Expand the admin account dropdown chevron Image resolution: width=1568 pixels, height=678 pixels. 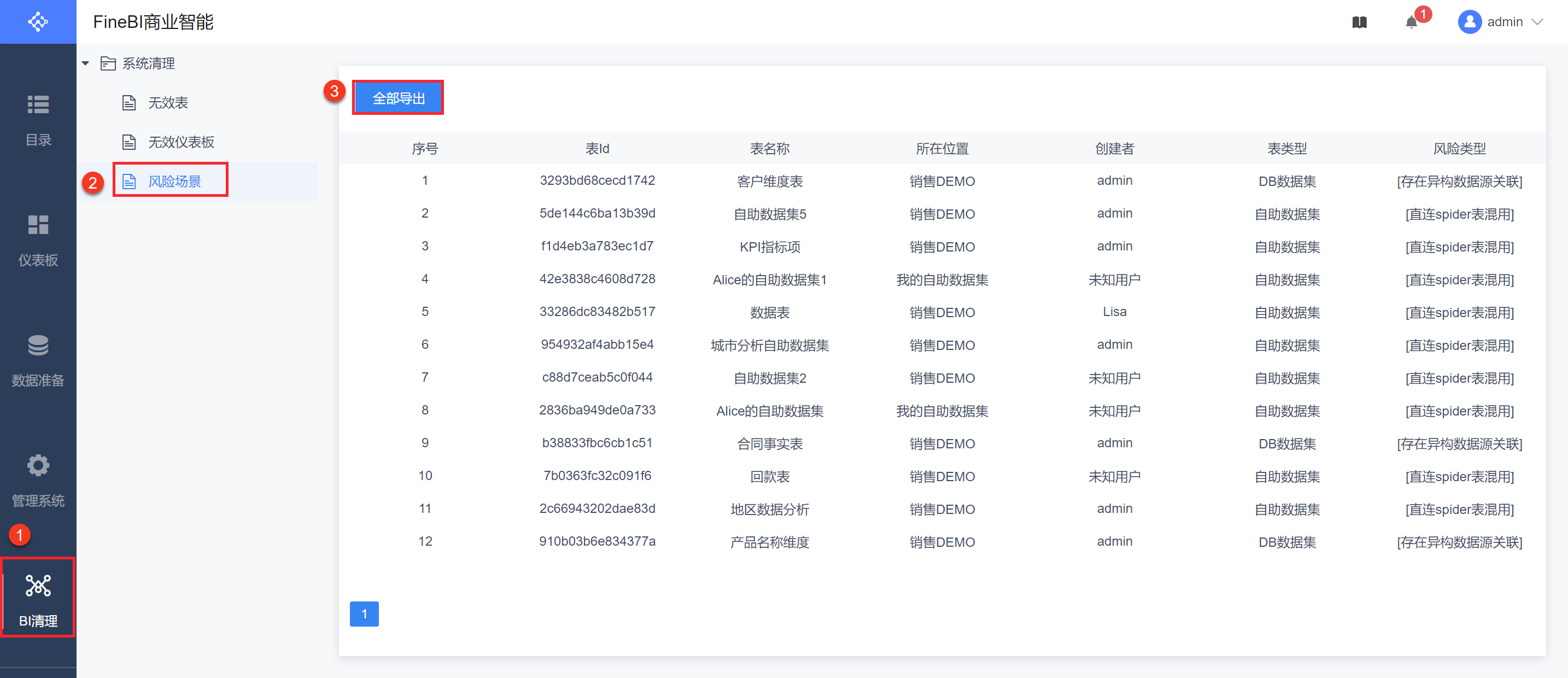point(1537,22)
